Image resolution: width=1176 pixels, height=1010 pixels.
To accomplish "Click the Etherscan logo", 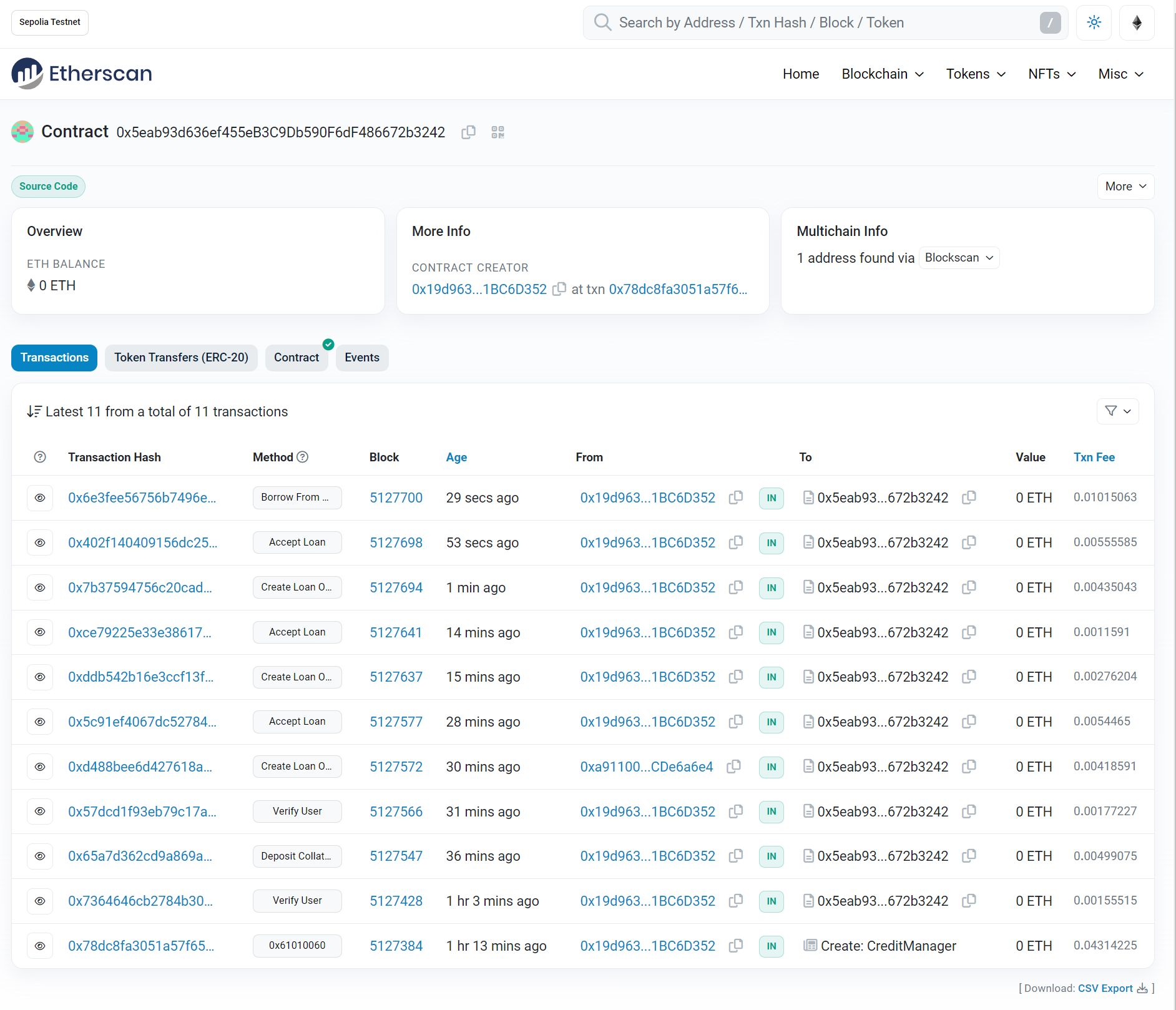I will pyautogui.click(x=82, y=74).
